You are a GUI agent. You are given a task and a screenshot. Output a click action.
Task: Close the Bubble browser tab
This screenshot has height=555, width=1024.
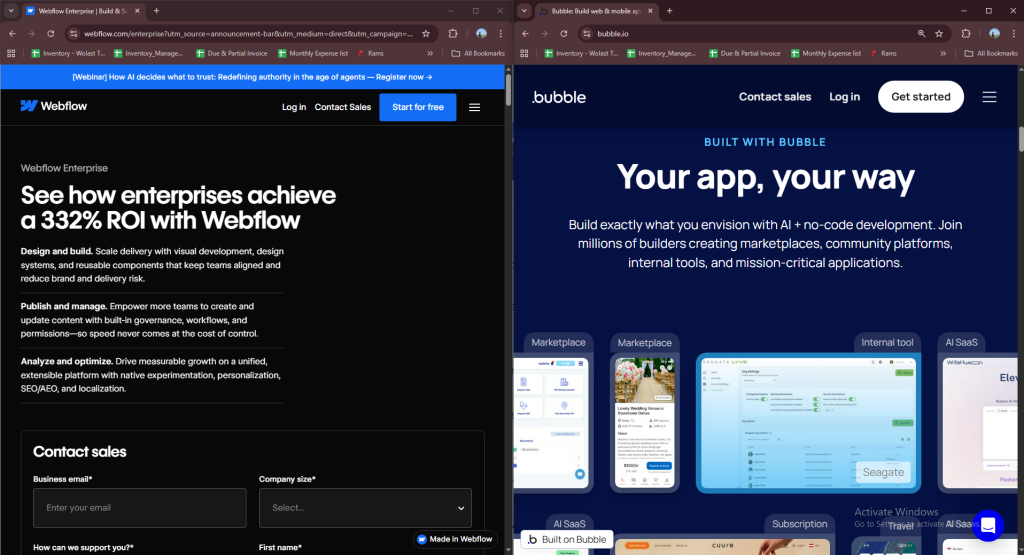coord(650,11)
